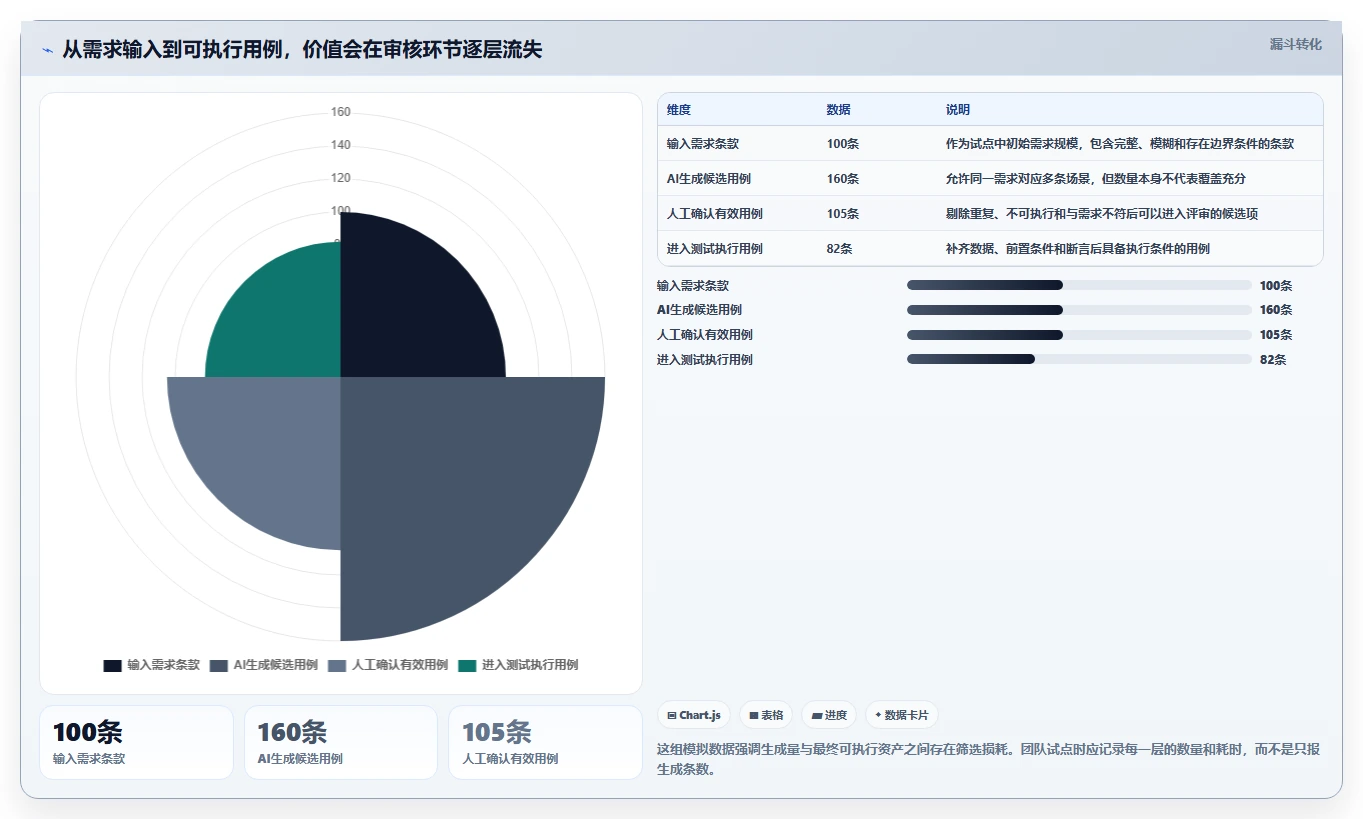Click the 说明 table column header
This screenshot has width=1363, height=819.
(x=958, y=110)
